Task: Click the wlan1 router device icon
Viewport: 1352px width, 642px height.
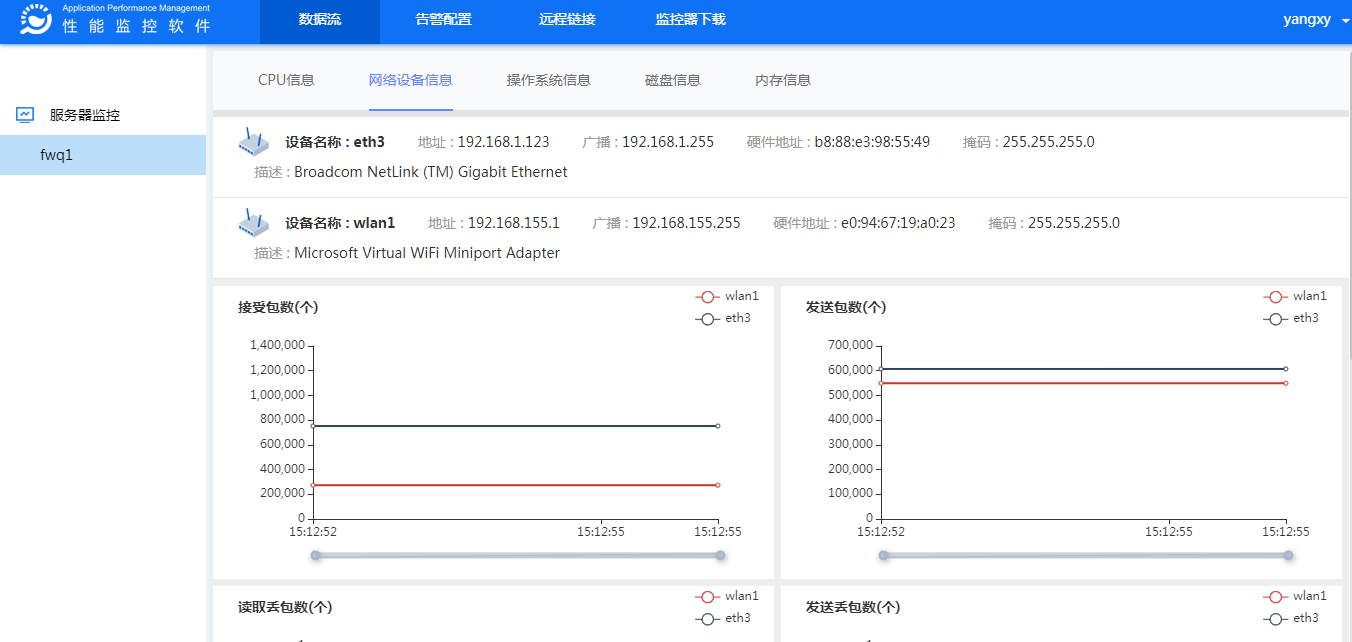Action: pyautogui.click(x=254, y=223)
